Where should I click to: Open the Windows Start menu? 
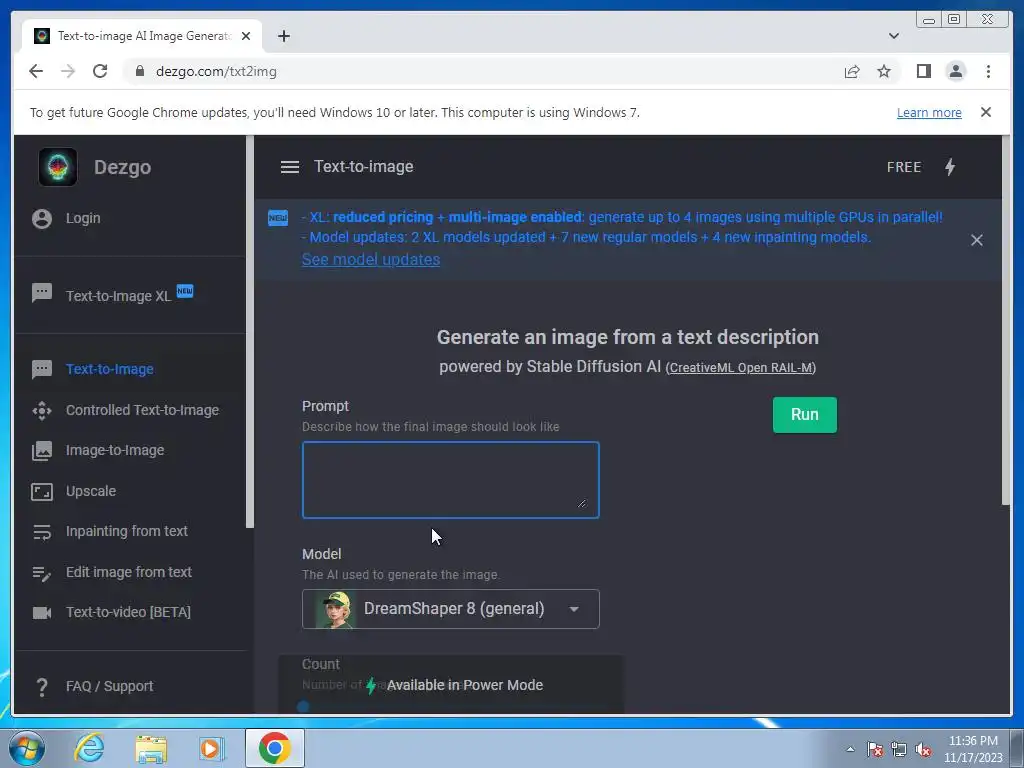27,748
